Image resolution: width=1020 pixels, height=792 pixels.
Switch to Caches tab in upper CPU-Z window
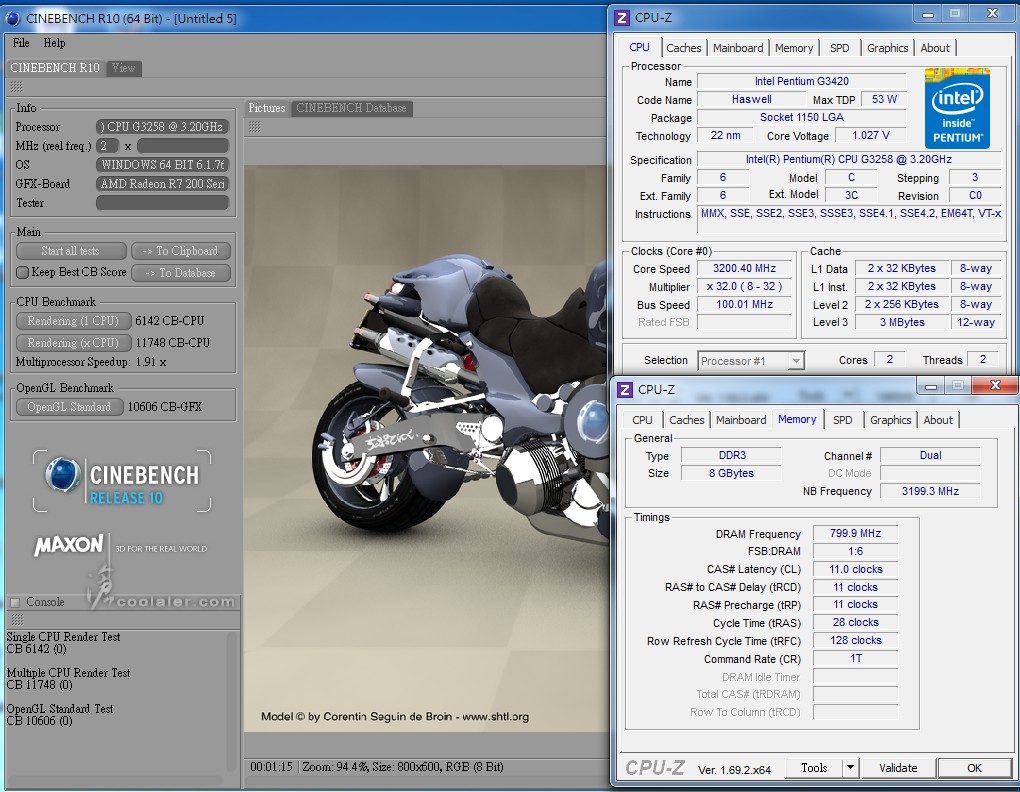[684, 48]
